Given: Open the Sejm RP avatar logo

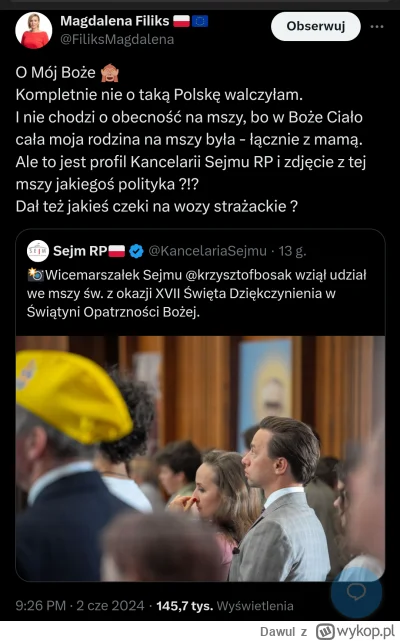Looking at the screenshot, I should (38, 251).
